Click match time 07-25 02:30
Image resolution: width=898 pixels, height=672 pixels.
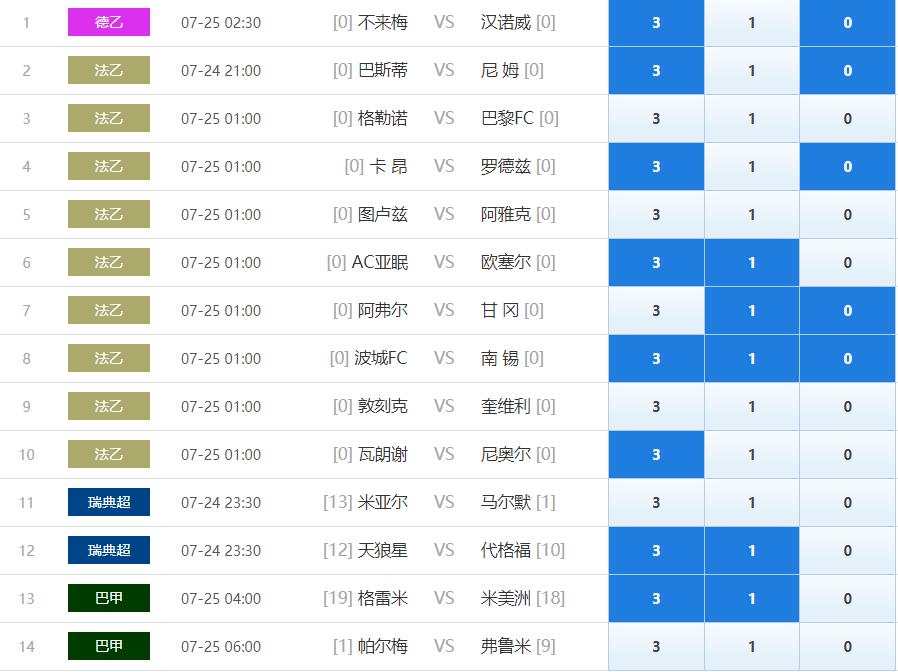click(x=221, y=23)
